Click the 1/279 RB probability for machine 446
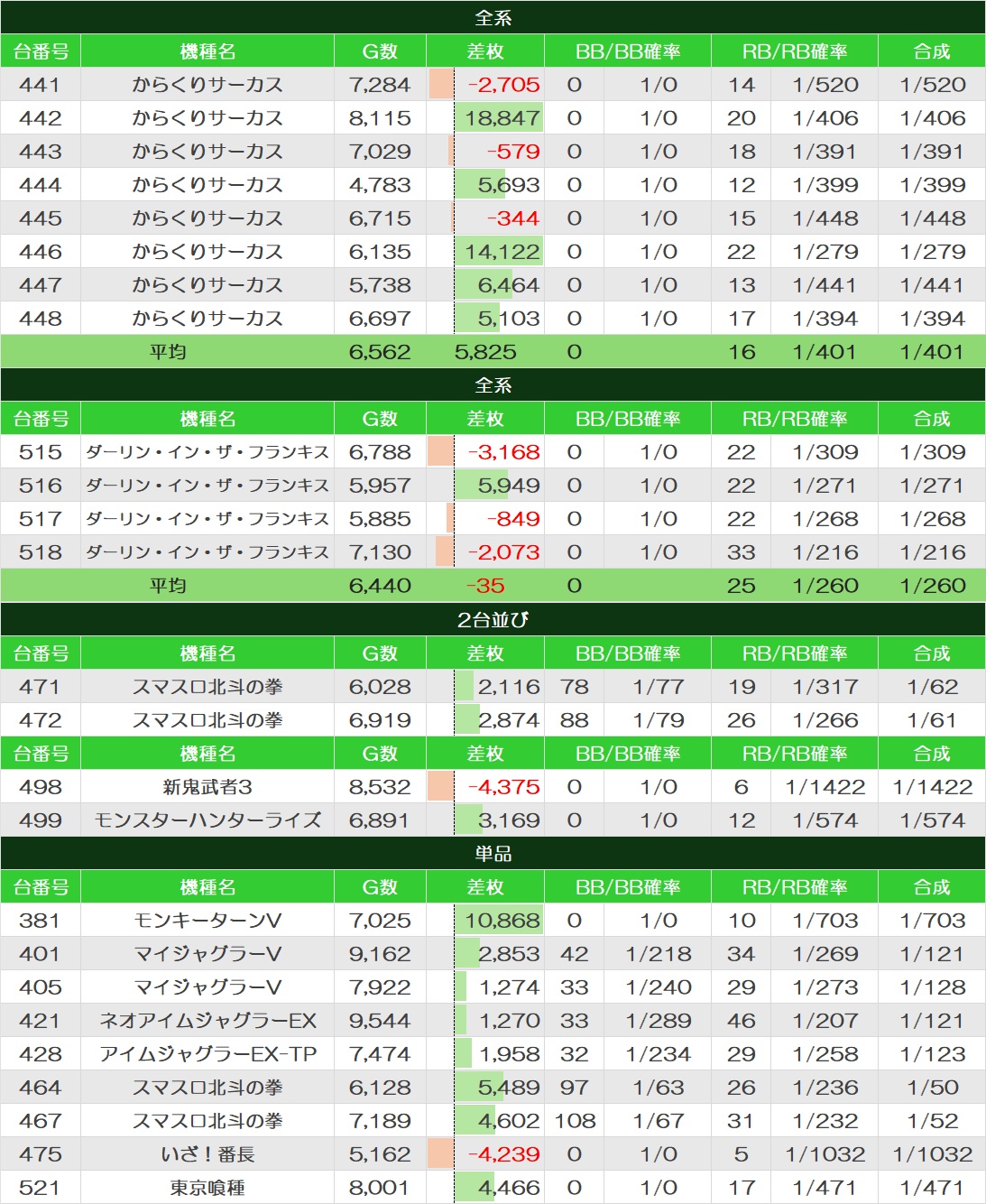 pyautogui.click(x=825, y=252)
